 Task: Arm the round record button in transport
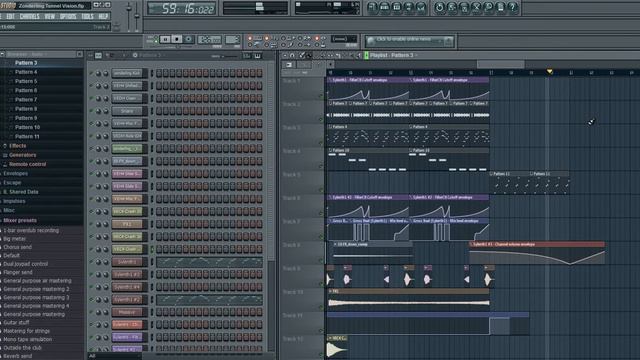pyautogui.click(x=189, y=40)
